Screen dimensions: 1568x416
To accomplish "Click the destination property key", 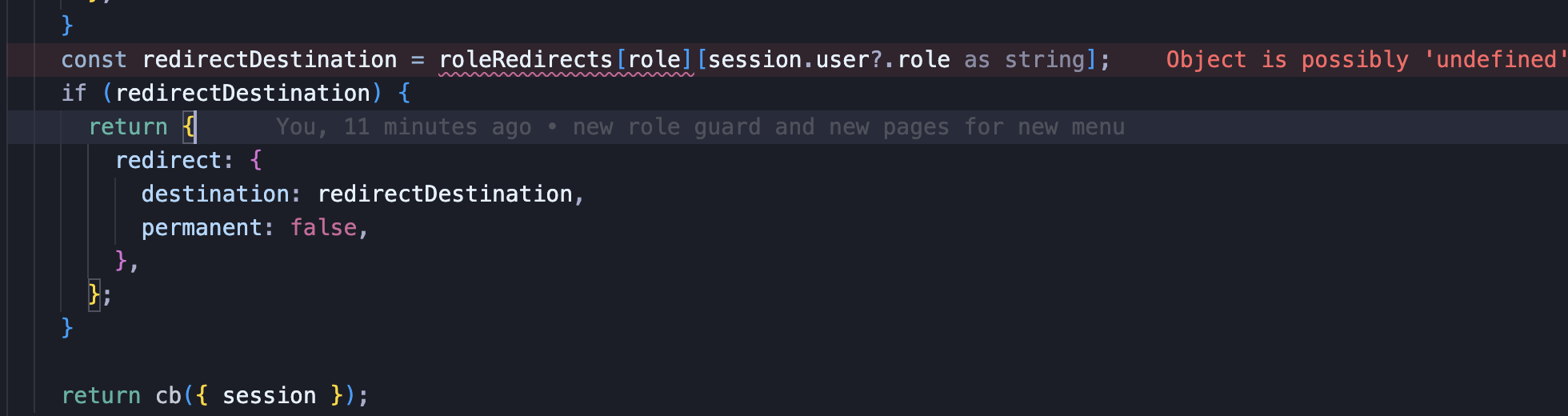I will (215, 194).
